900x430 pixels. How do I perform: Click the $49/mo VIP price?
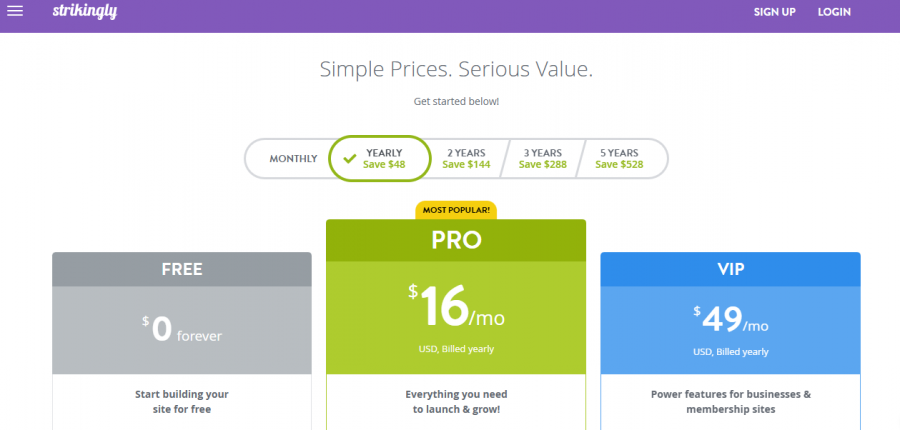pyautogui.click(x=730, y=320)
